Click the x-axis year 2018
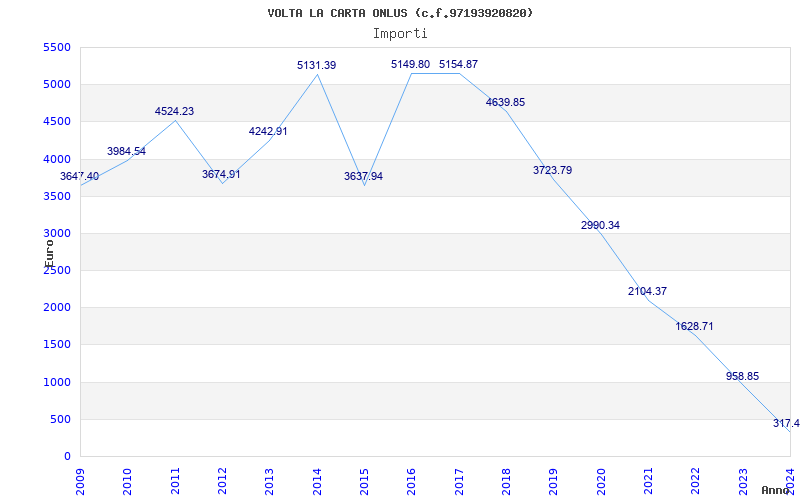The width and height of the screenshot is (800, 500). click(506, 482)
